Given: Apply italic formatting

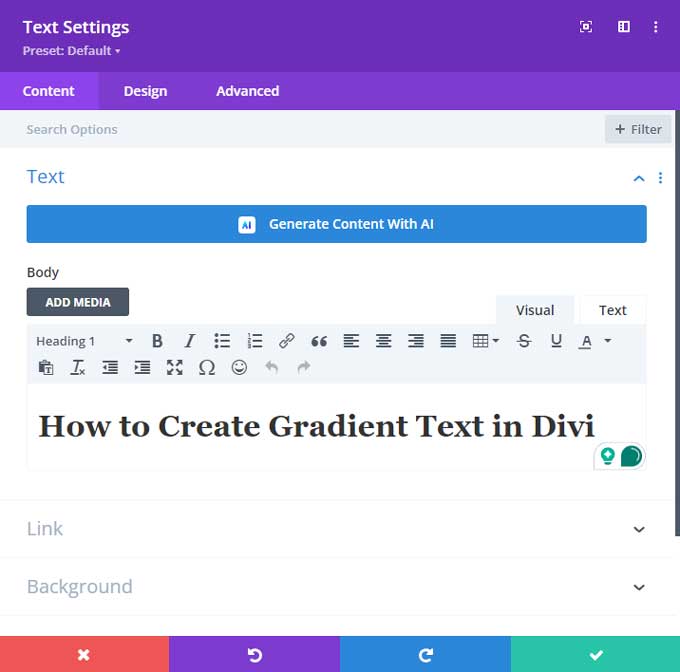Looking at the screenshot, I should 190,341.
